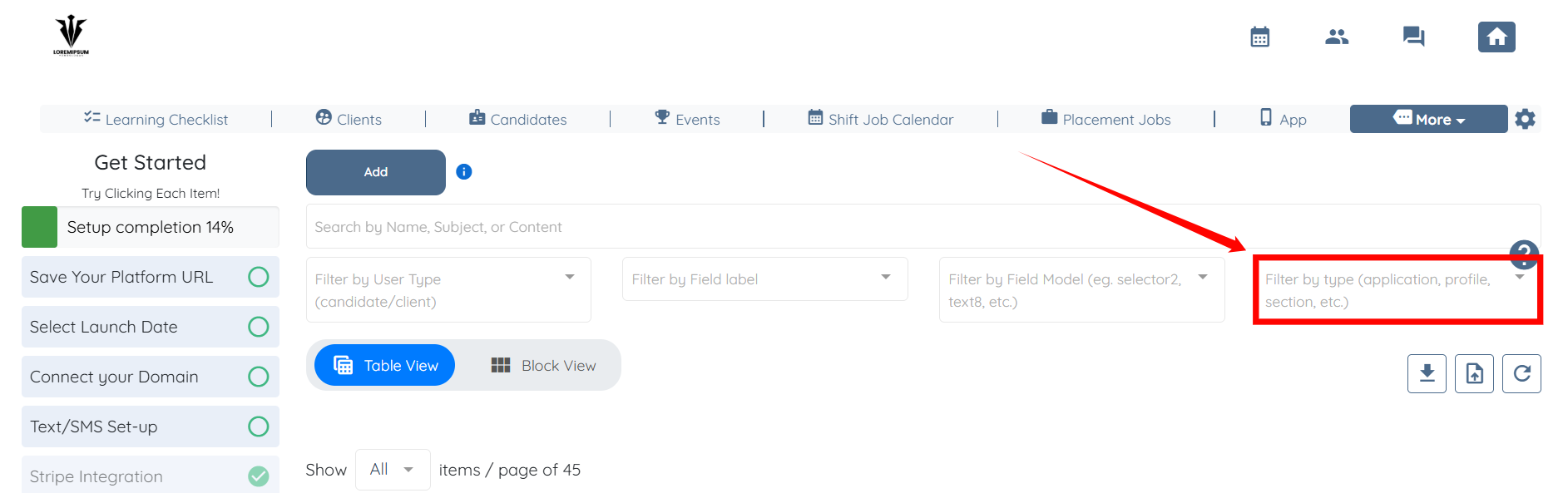Screen dimensions: 1568x493
Task: Click the refresh icon button
Action: (x=1521, y=373)
